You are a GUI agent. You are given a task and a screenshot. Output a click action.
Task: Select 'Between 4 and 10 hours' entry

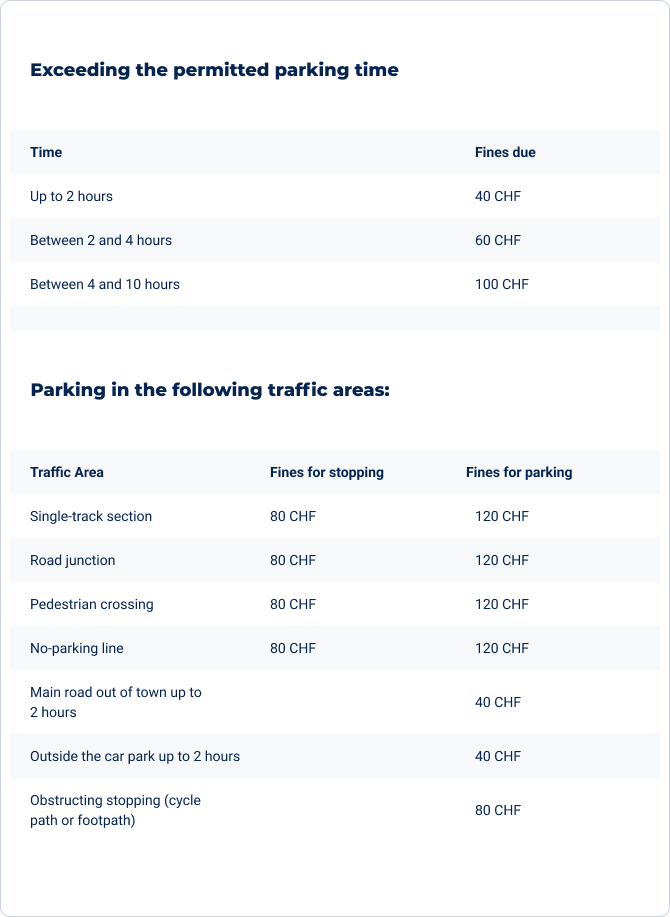pos(105,284)
